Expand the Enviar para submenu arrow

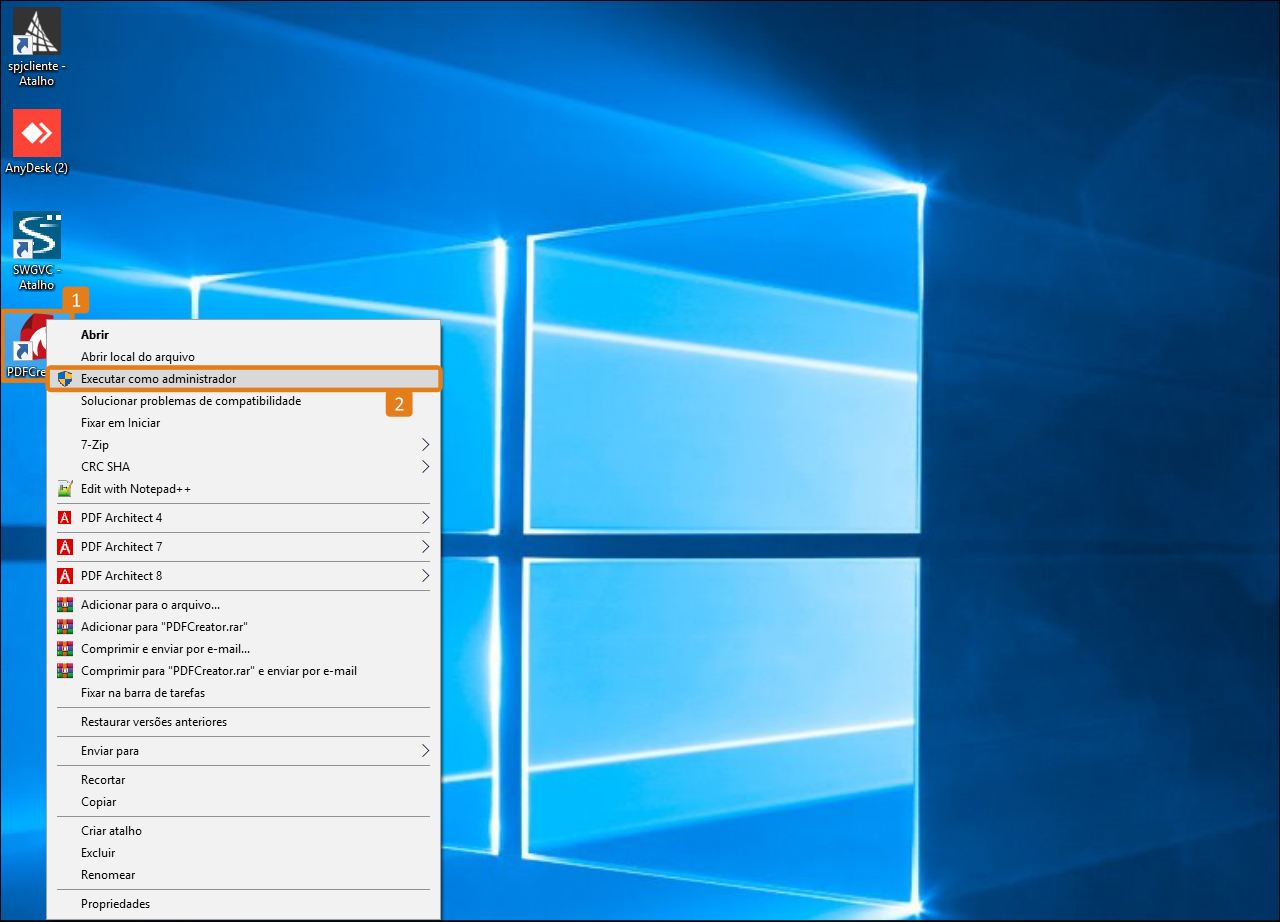[x=425, y=751]
